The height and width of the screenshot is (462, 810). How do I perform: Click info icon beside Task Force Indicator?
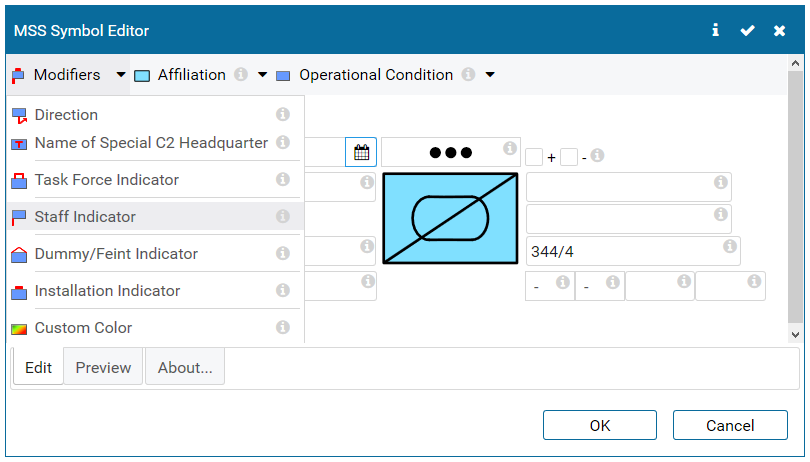pyautogui.click(x=283, y=180)
